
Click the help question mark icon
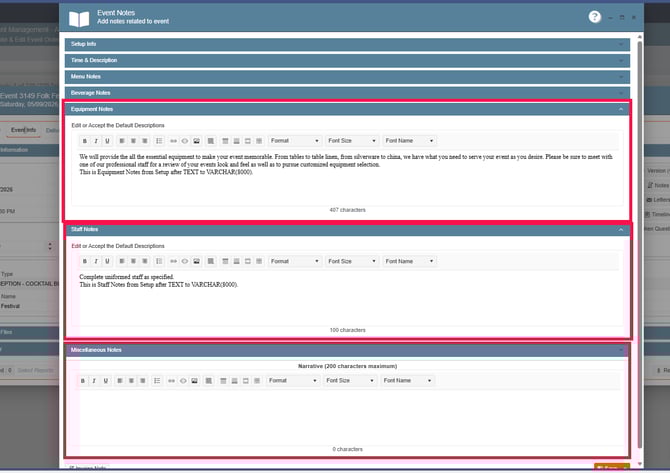tap(594, 17)
